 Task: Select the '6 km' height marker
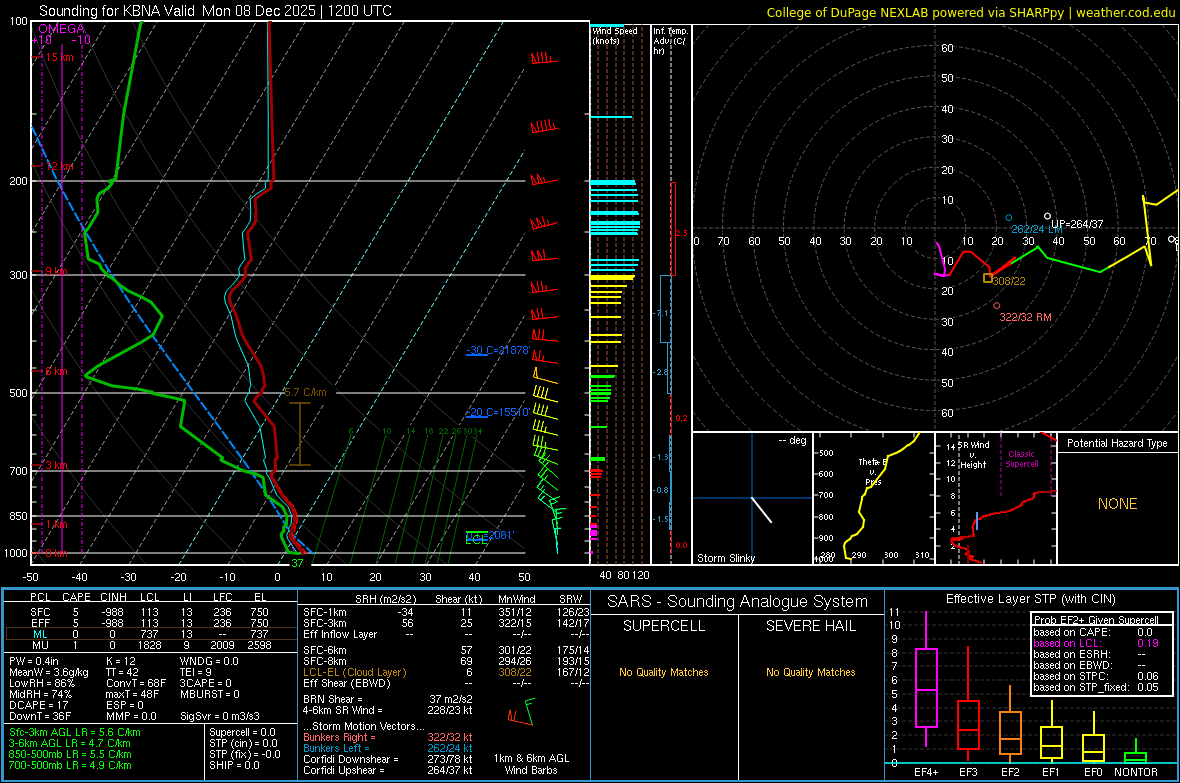56,371
